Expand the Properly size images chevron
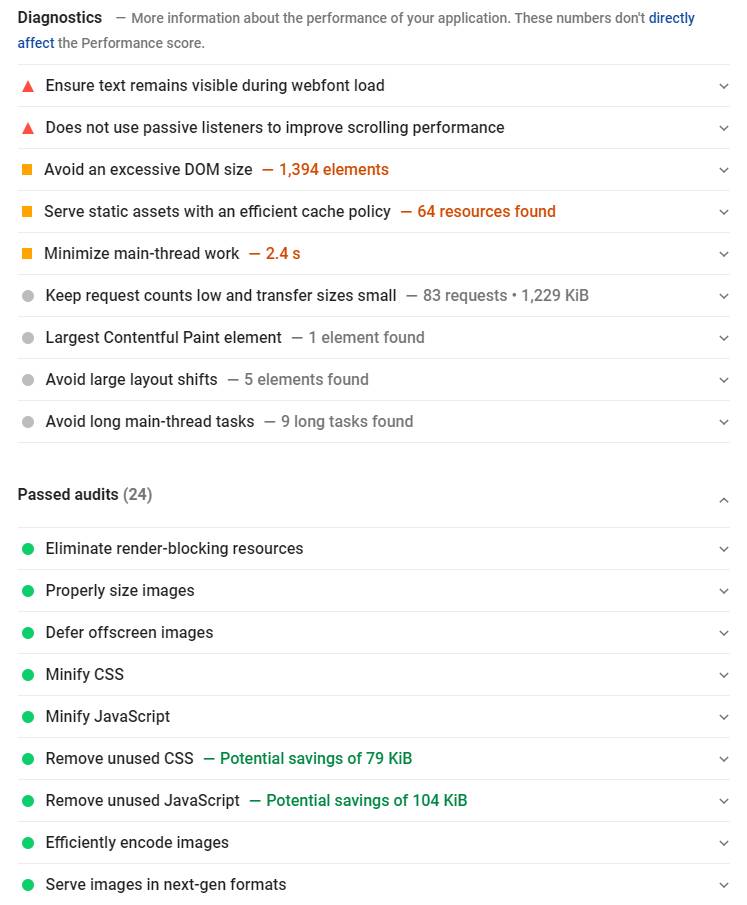This screenshot has height=905, width=747. coord(724,591)
